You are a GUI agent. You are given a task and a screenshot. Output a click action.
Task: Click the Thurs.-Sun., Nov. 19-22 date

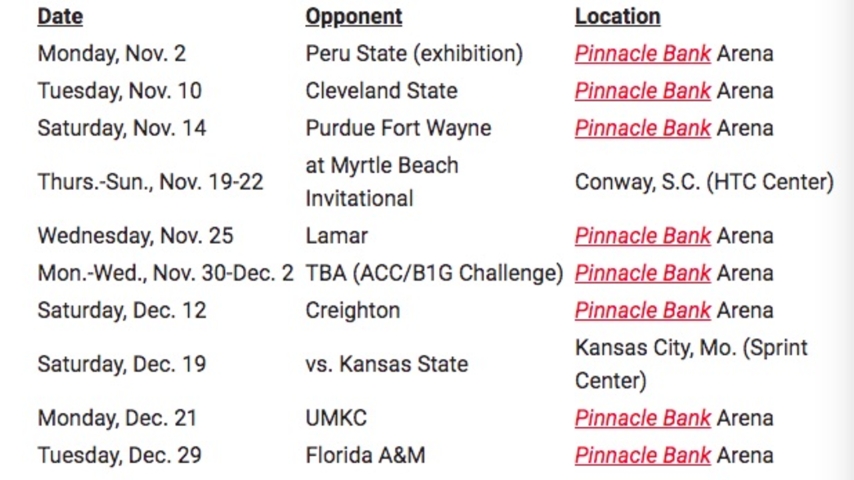click(150, 182)
